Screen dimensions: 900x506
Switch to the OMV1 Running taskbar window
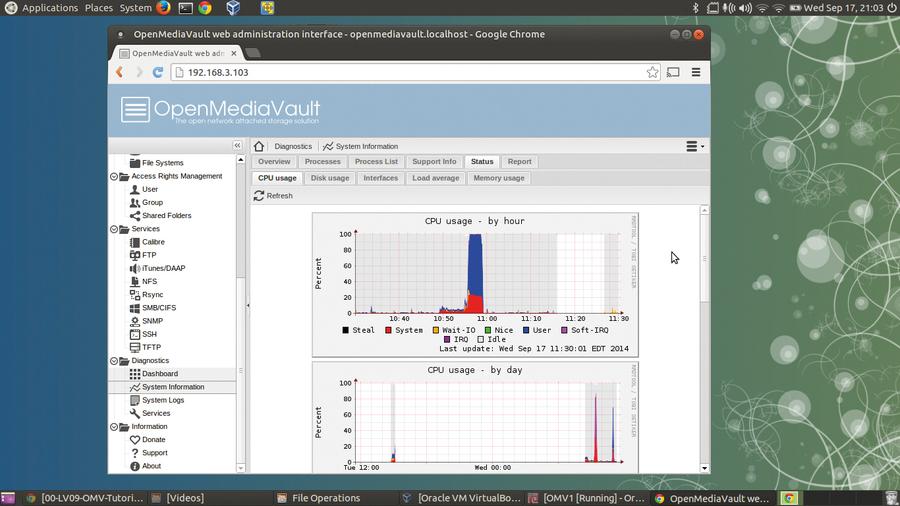pyautogui.click(x=587, y=498)
